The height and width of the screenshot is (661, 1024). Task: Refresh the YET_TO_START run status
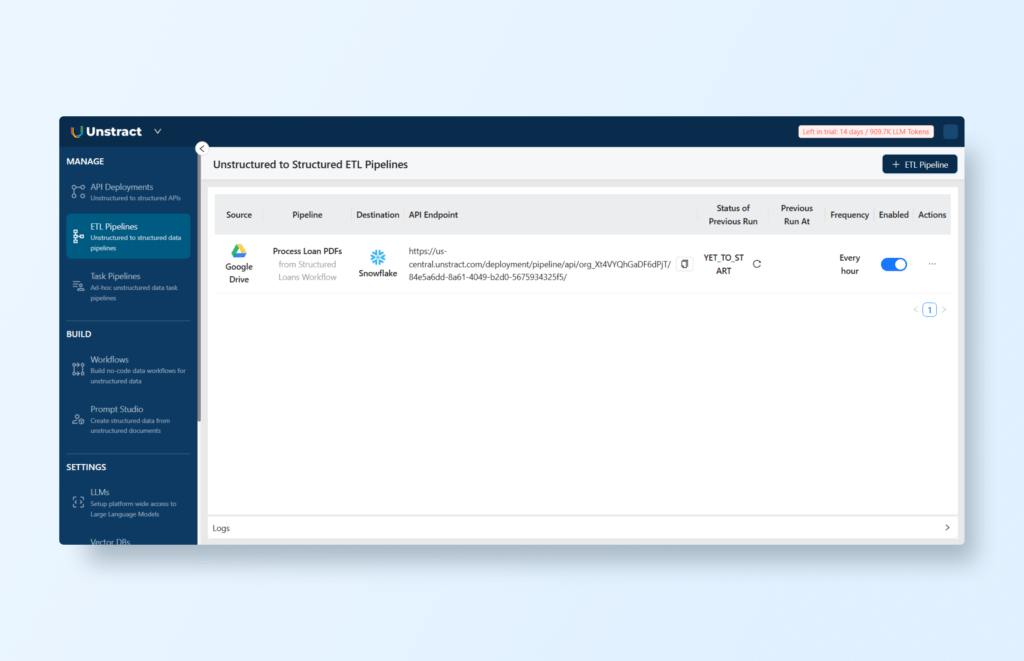(757, 264)
